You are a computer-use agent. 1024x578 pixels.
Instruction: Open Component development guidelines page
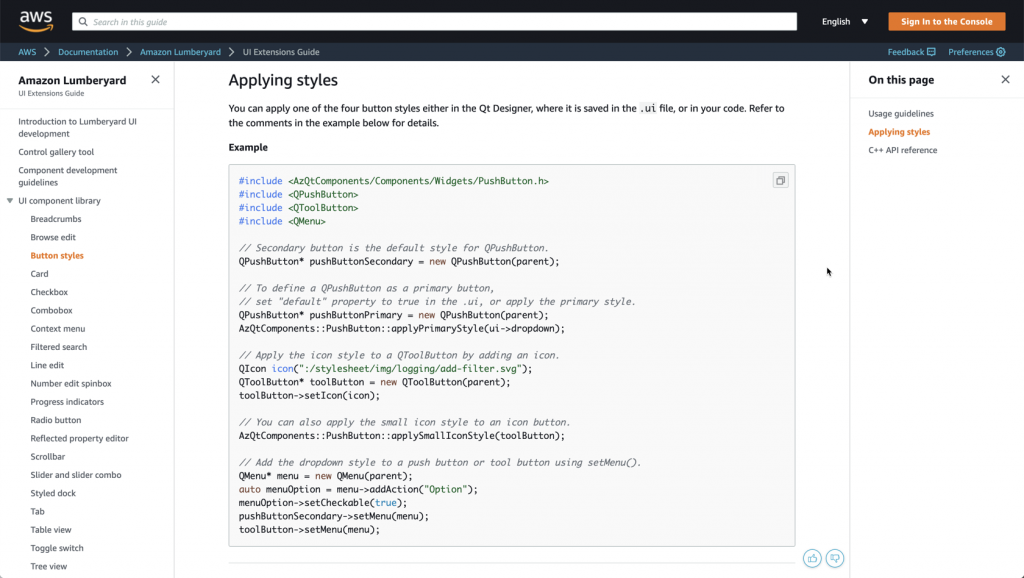point(68,176)
